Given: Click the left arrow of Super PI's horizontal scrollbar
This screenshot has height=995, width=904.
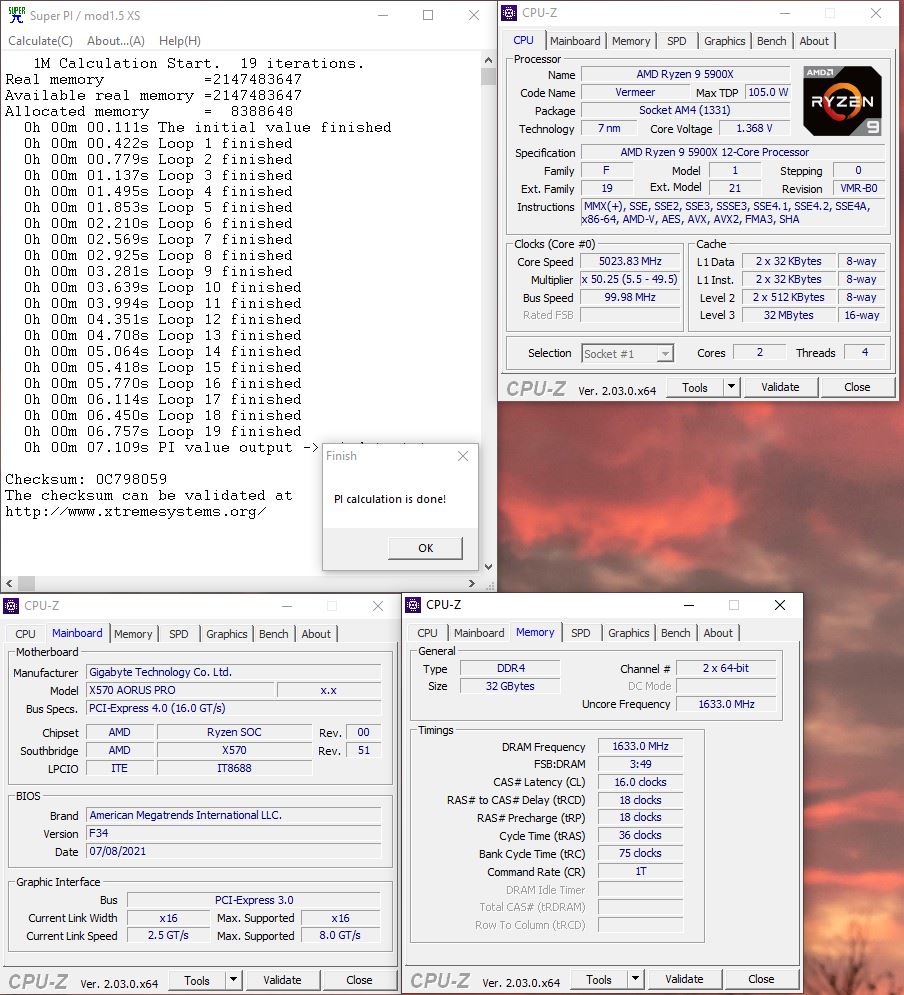Looking at the screenshot, I should click(x=9, y=583).
